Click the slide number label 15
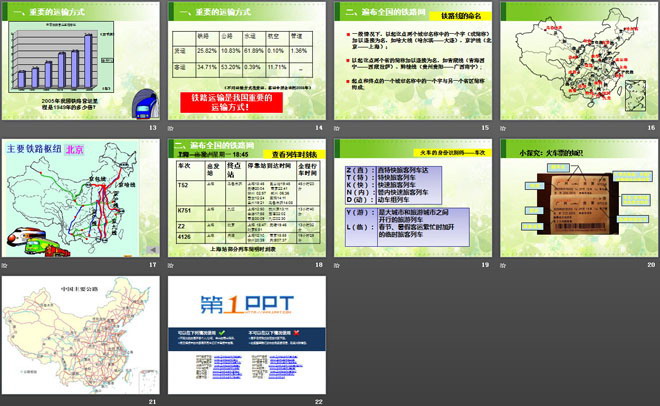Screen dimensions: 660x406 point(485,127)
